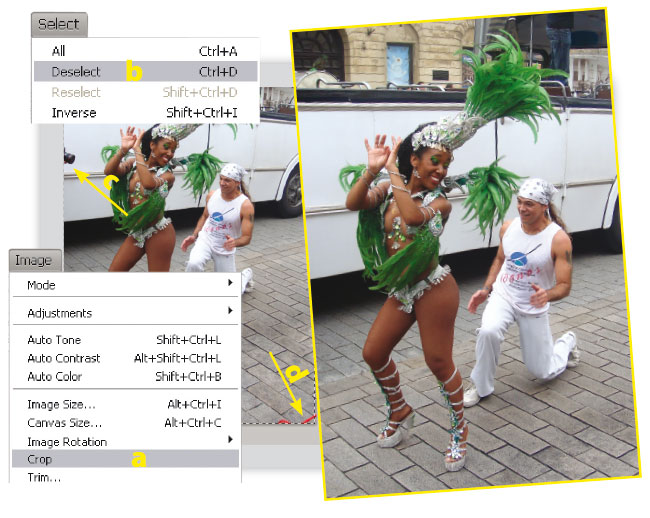Select Trim from the Image menu
This screenshot has width=650, height=518.
[x=43, y=477]
